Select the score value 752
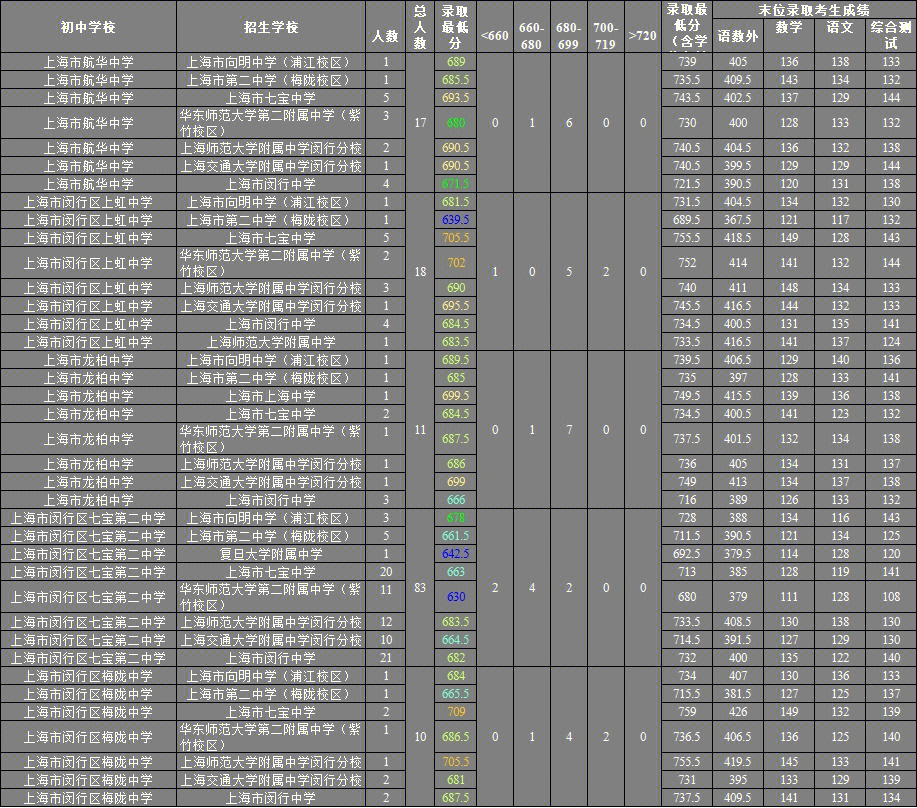The height and width of the screenshot is (808, 917). point(687,263)
